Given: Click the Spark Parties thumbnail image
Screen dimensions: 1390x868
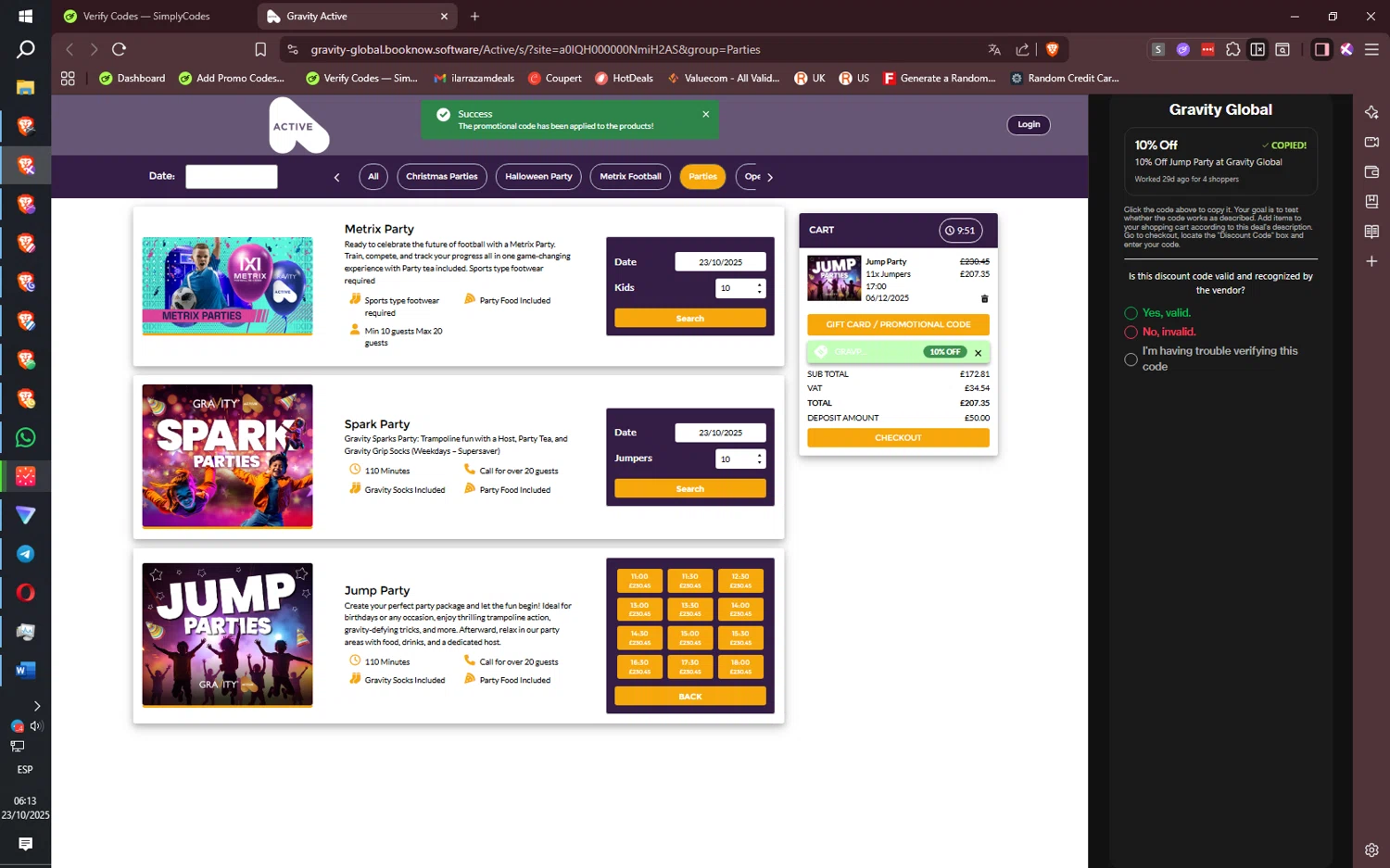Looking at the screenshot, I should [x=227, y=456].
